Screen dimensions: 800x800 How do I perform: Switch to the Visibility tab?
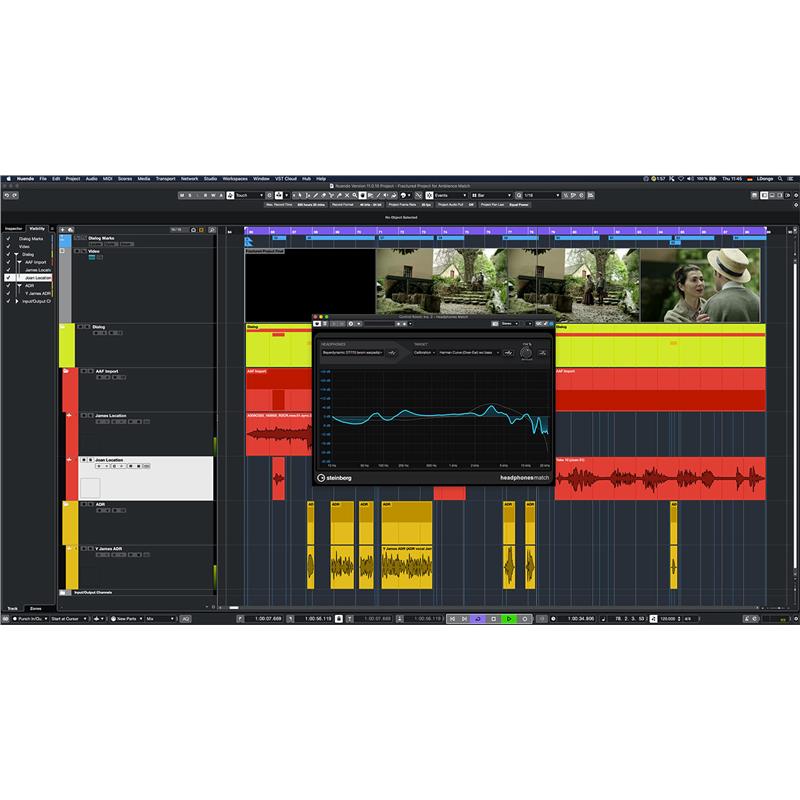(37, 229)
